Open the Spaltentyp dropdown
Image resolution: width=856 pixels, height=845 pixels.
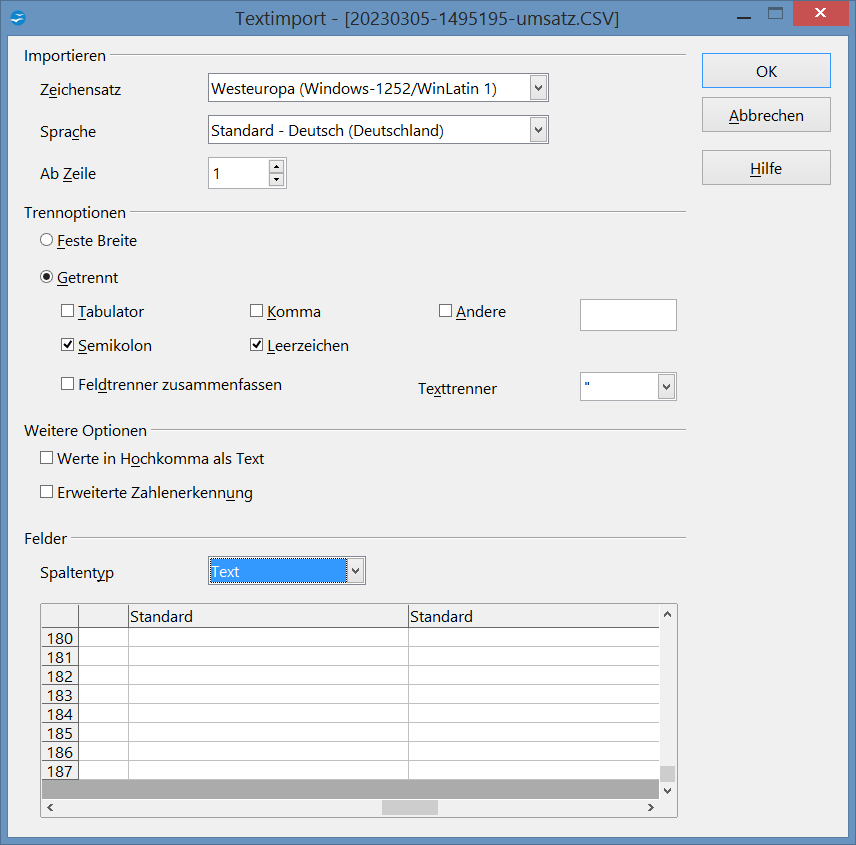pyautogui.click(x=355, y=571)
